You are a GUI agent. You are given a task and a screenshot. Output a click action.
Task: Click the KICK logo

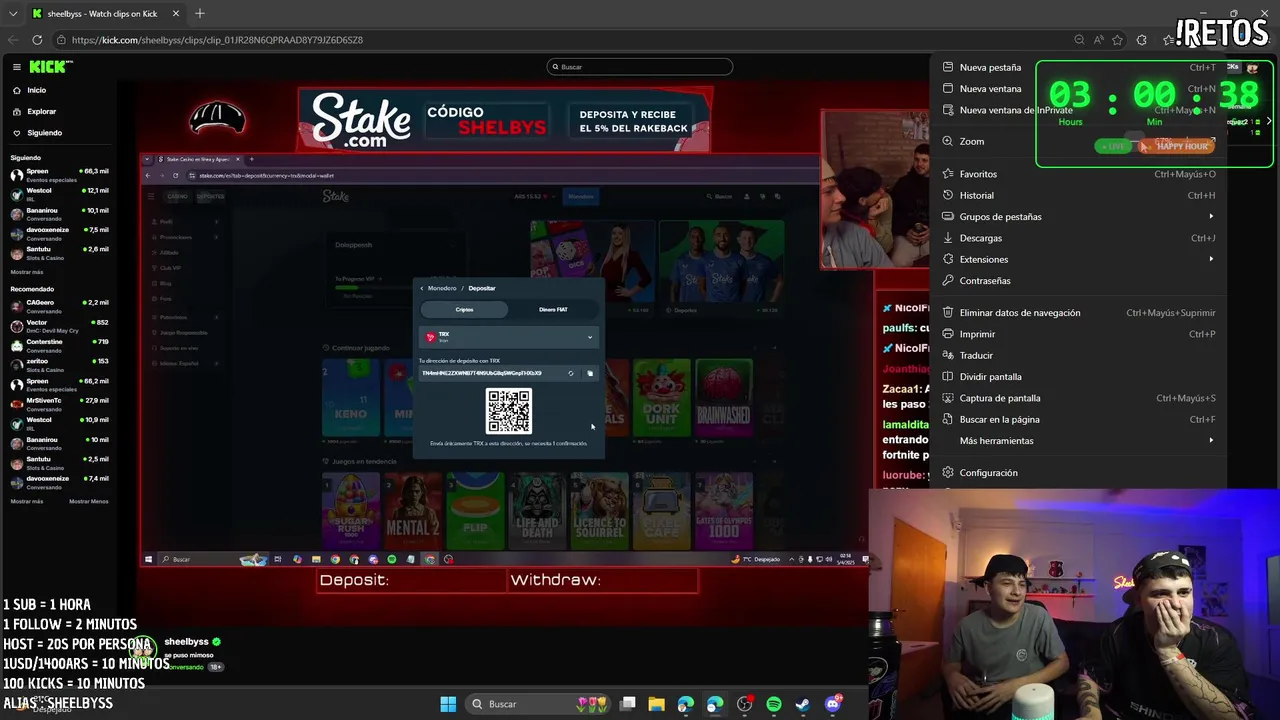click(50, 67)
